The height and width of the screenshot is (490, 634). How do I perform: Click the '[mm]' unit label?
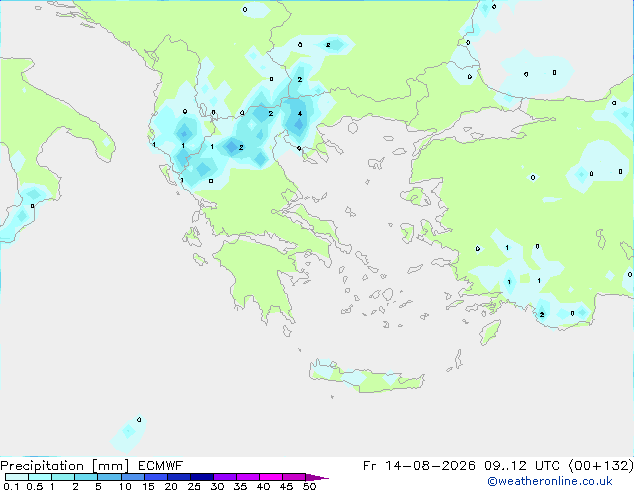pyautogui.click(x=110, y=466)
